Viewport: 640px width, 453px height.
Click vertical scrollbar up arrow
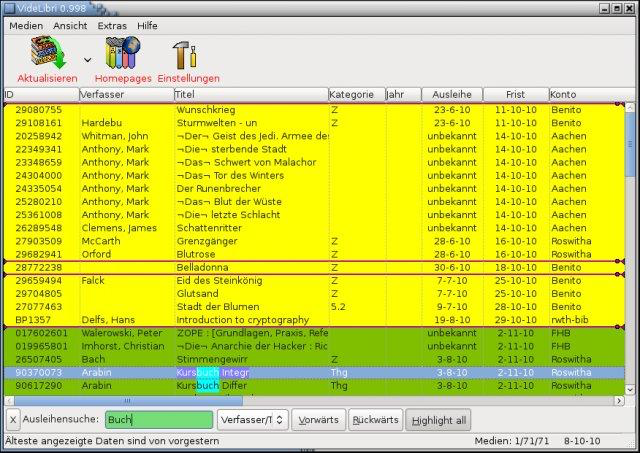point(630,107)
